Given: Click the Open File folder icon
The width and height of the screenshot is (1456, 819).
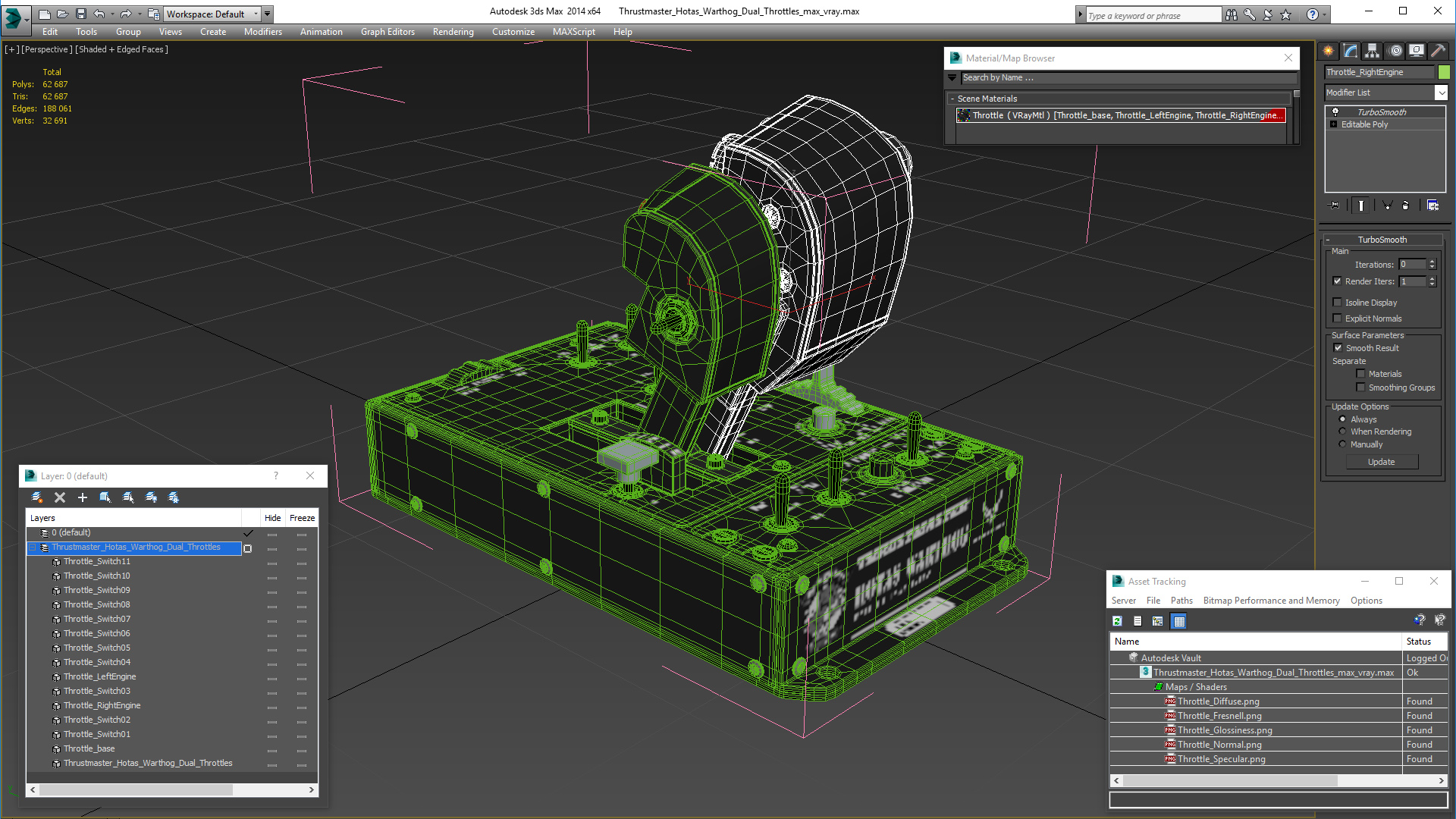Looking at the screenshot, I should [x=63, y=14].
